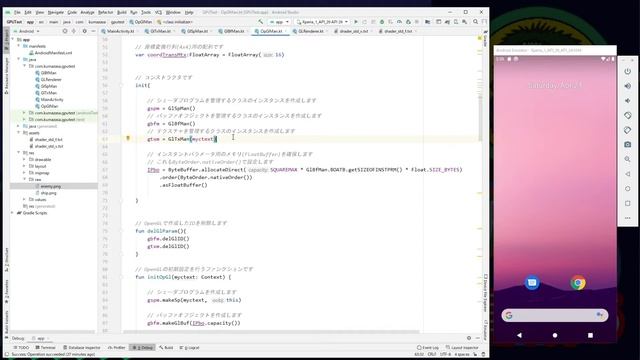The image size is (640, 360).
Task: Open the File menu
Action: pos(17,12)
